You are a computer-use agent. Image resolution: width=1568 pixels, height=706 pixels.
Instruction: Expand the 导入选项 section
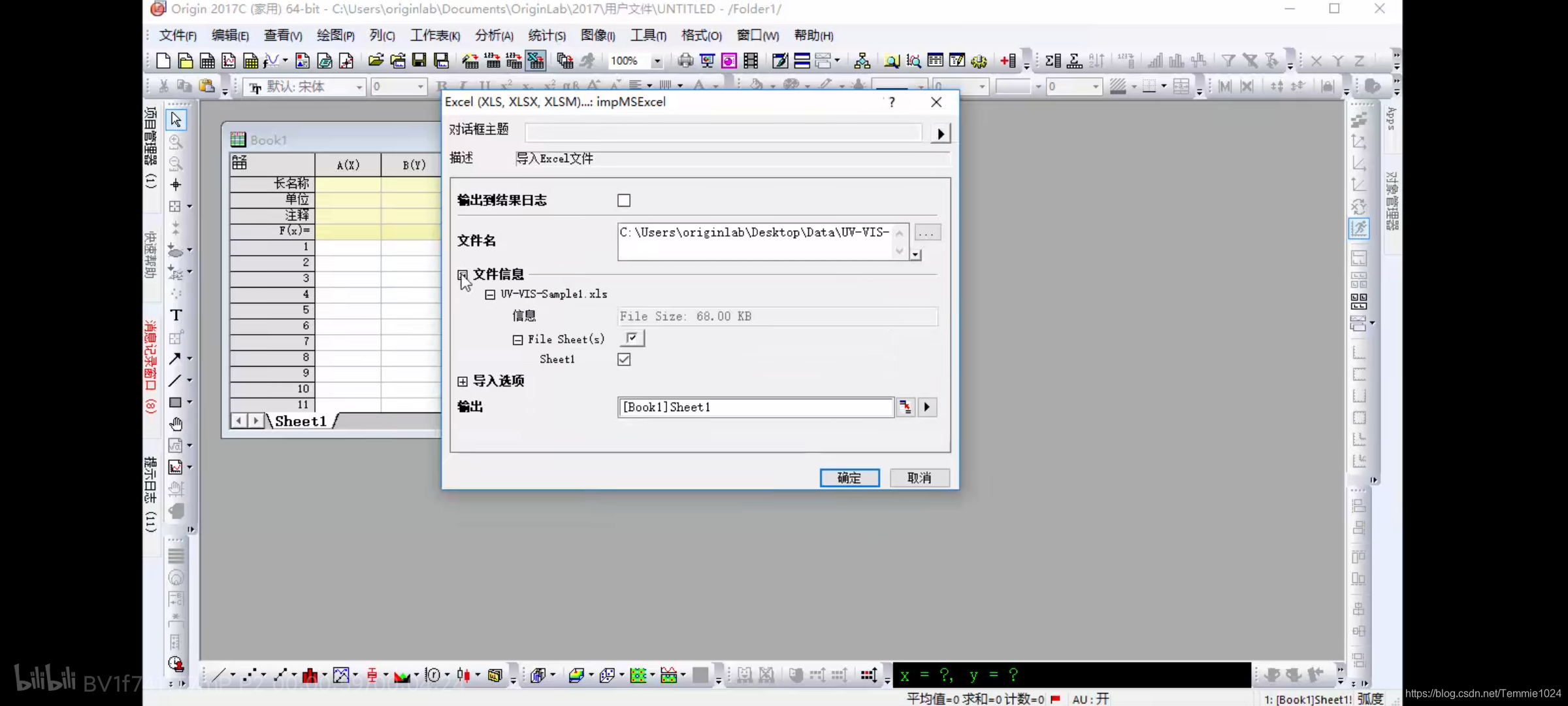(463, 381)
